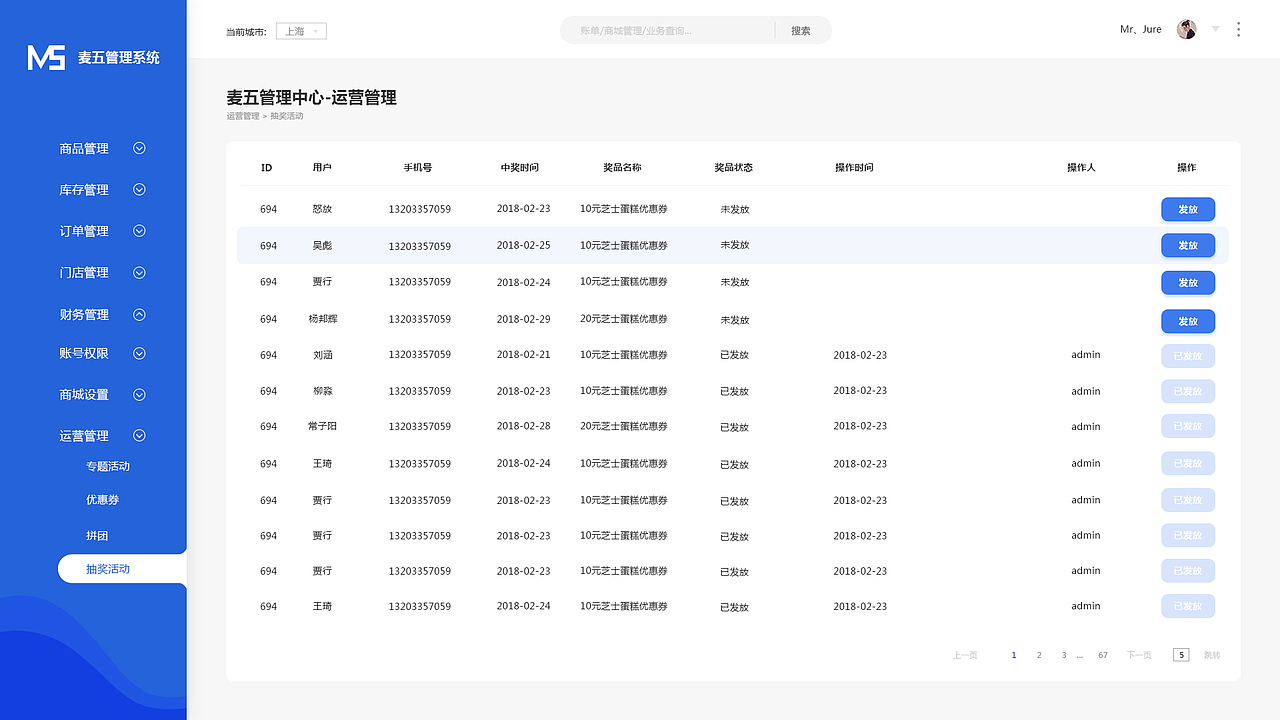Click the 奖品名称 column header
The width and height of the screenshot is (1280, 720).
(x=622, y=167)
